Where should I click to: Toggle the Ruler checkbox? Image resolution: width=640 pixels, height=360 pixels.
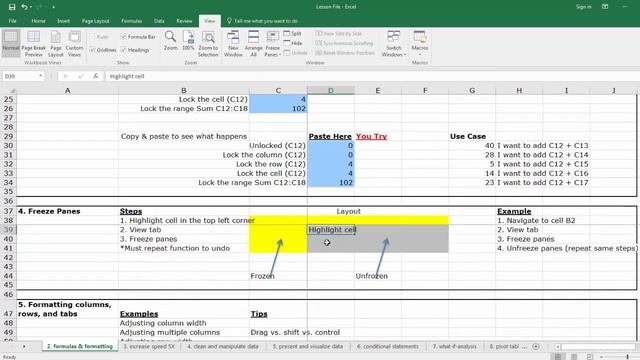[99, 37]
